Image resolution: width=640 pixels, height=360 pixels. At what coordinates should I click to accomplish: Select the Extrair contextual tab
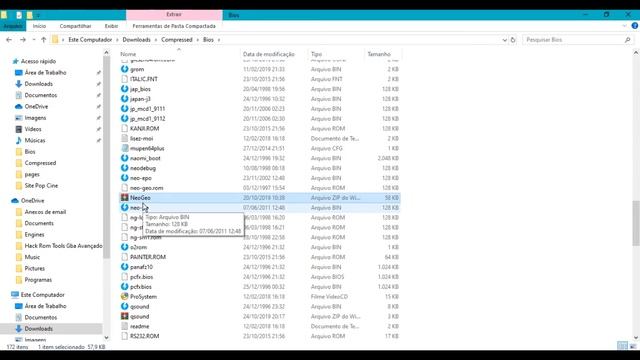(174, 15)
